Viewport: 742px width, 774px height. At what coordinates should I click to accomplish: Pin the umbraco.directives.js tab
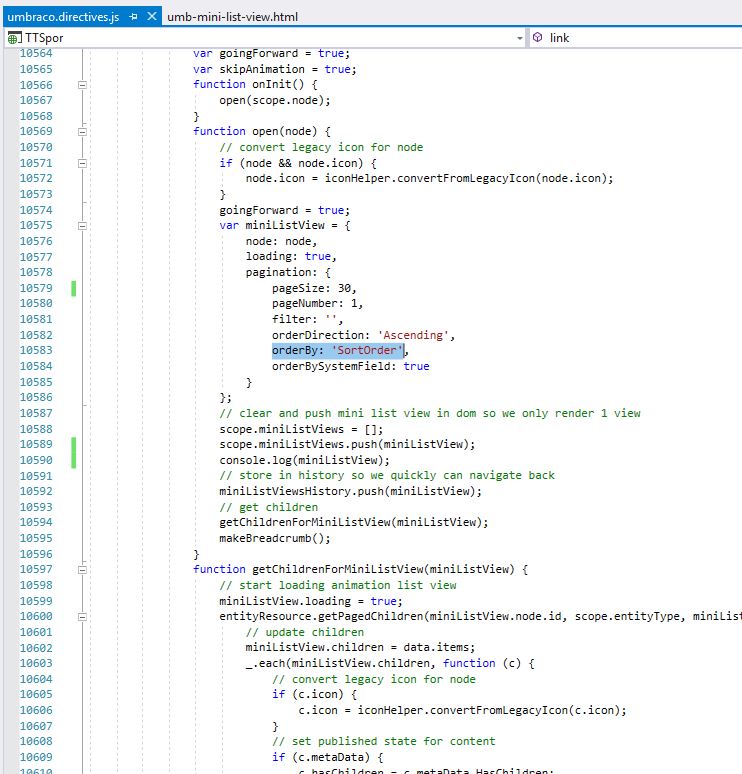pyautogui.click(x=133, y=17)
